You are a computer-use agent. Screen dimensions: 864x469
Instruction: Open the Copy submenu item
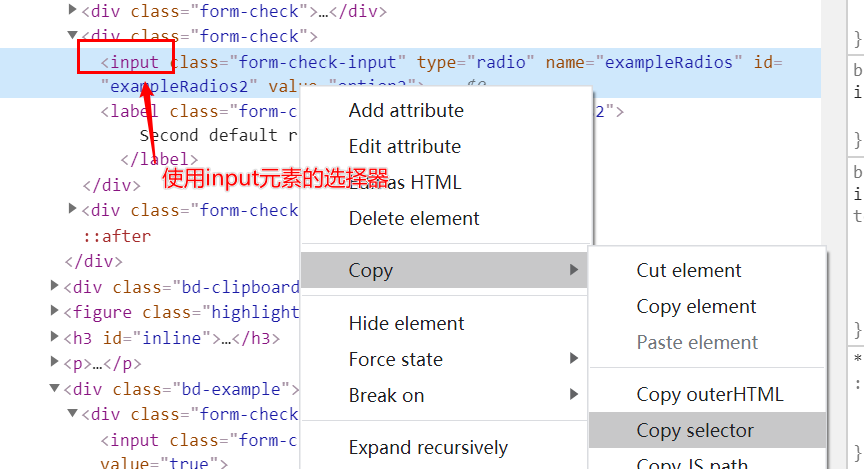coord(444,270)
